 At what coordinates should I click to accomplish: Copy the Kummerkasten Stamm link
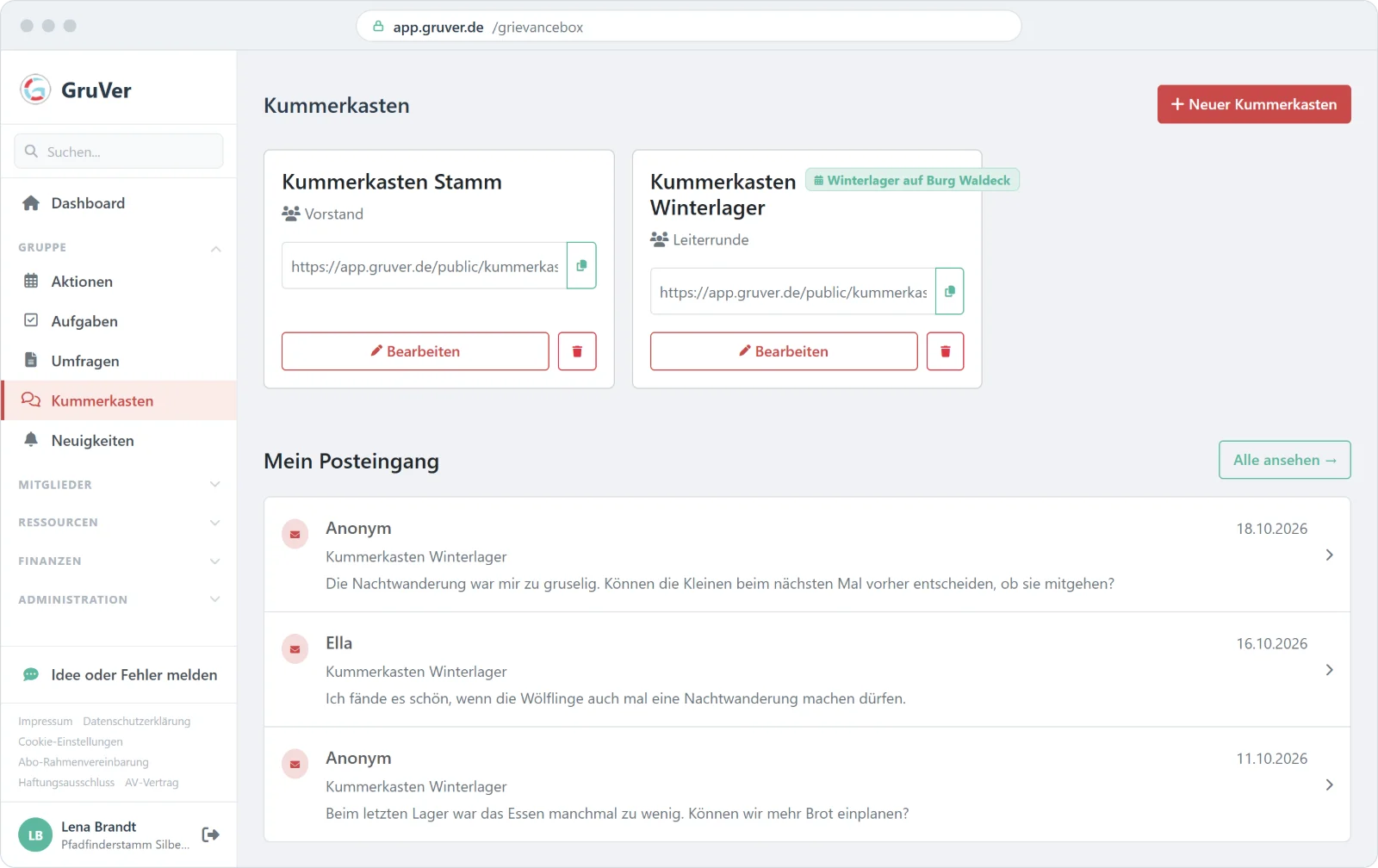[581, 265]
